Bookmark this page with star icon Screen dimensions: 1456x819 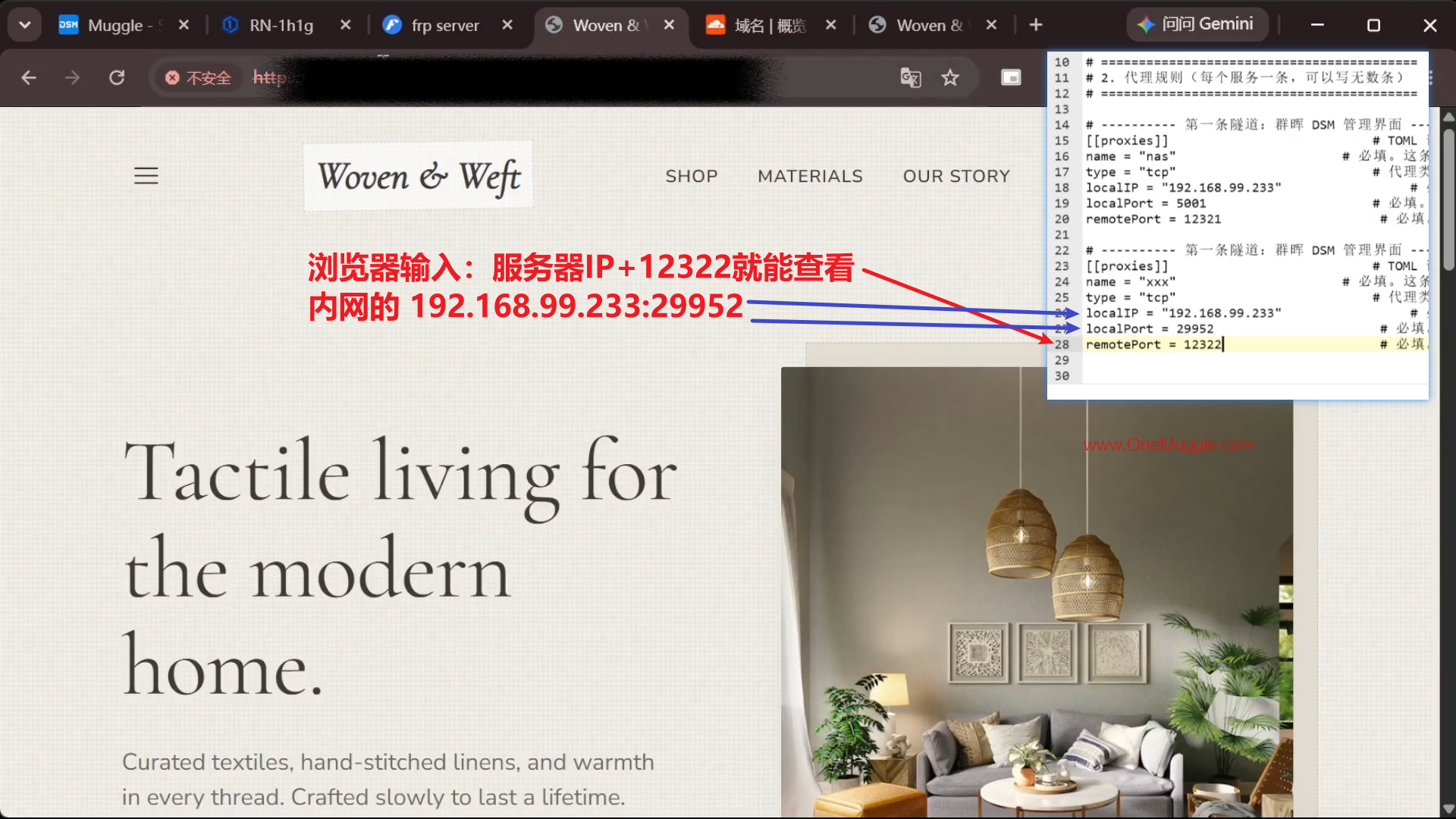click(950, 77)
